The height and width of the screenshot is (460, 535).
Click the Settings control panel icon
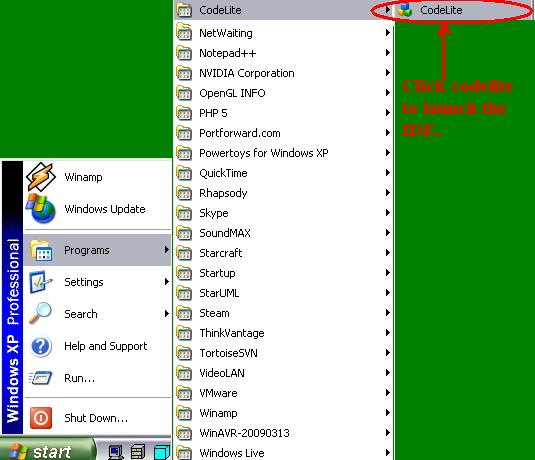pyautogui.click(x=41, y=282)
